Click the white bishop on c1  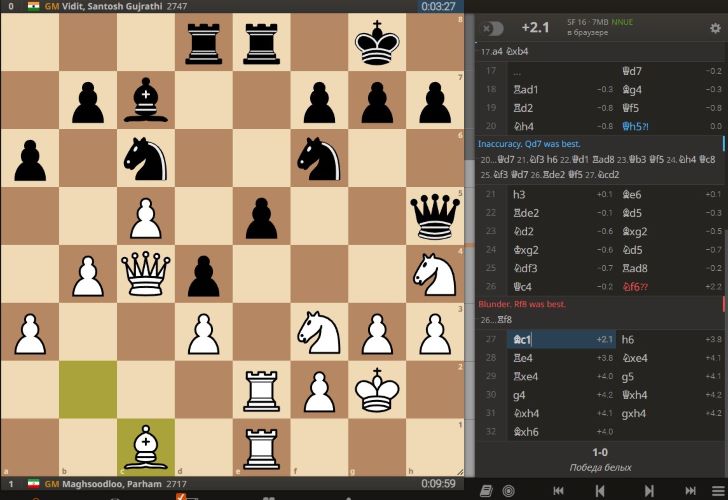147,444
